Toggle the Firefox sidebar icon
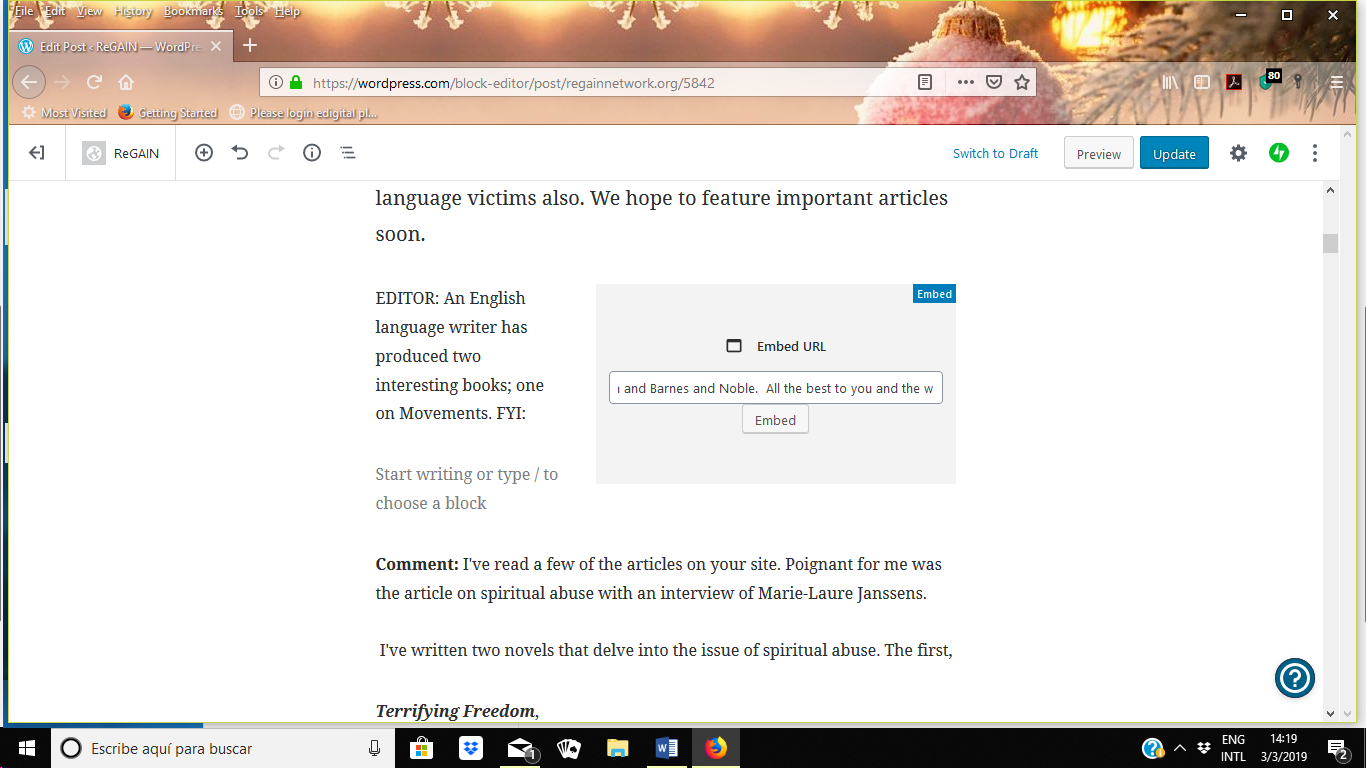This screenshot has height=768, width=1366. pyautogui.click(x=1202, y=83)
